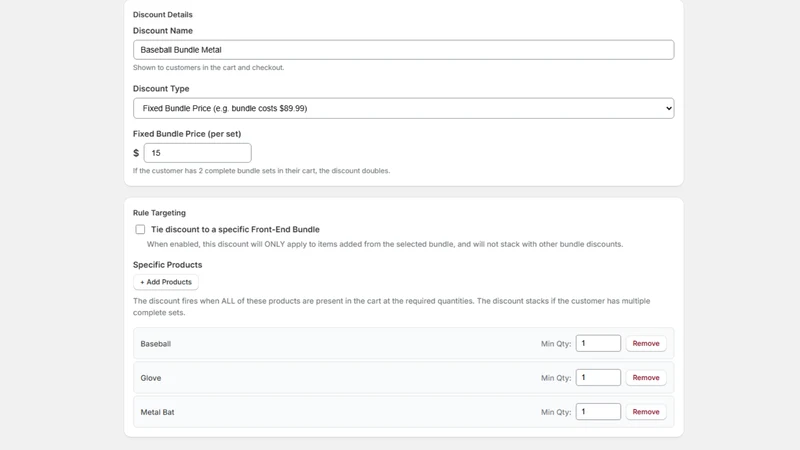
Task: Click the Discount Name field label
Action: tap(163, 31)
